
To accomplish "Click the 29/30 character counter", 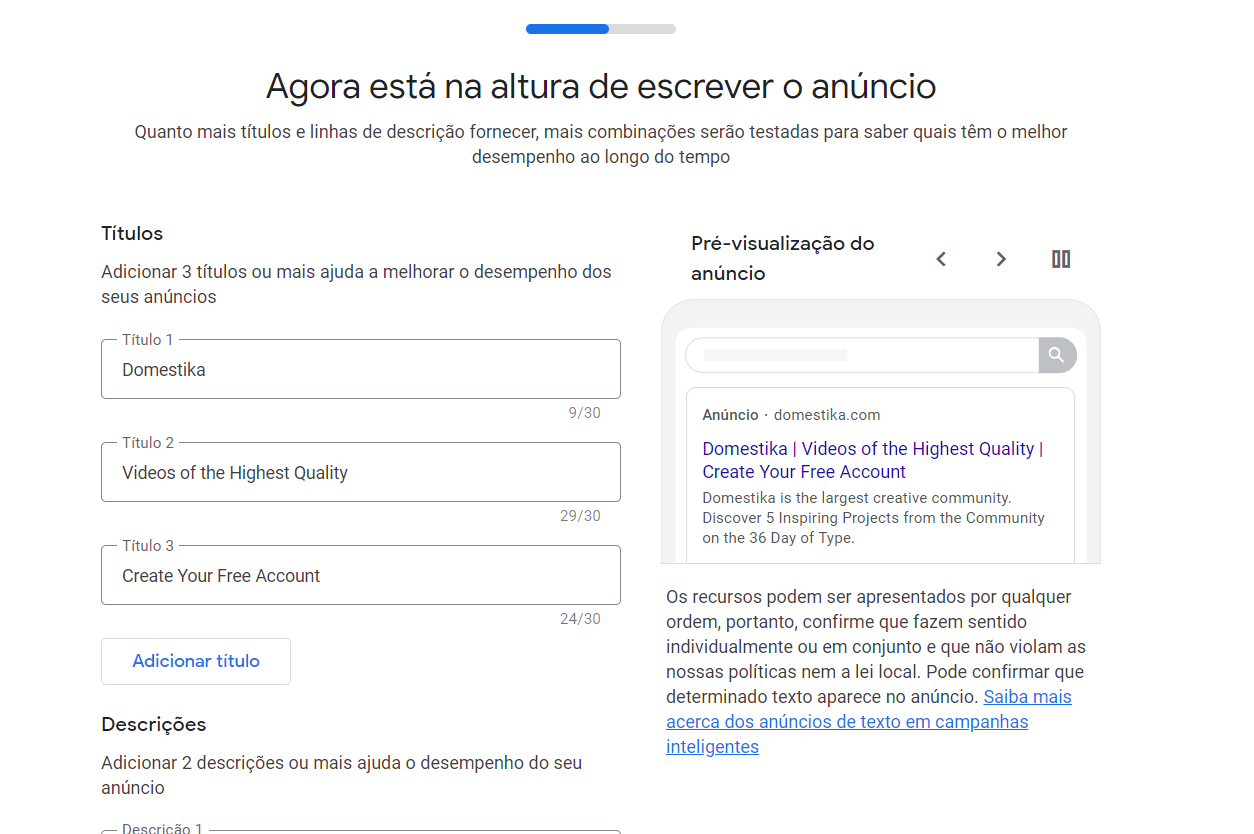I will [580, 516].
